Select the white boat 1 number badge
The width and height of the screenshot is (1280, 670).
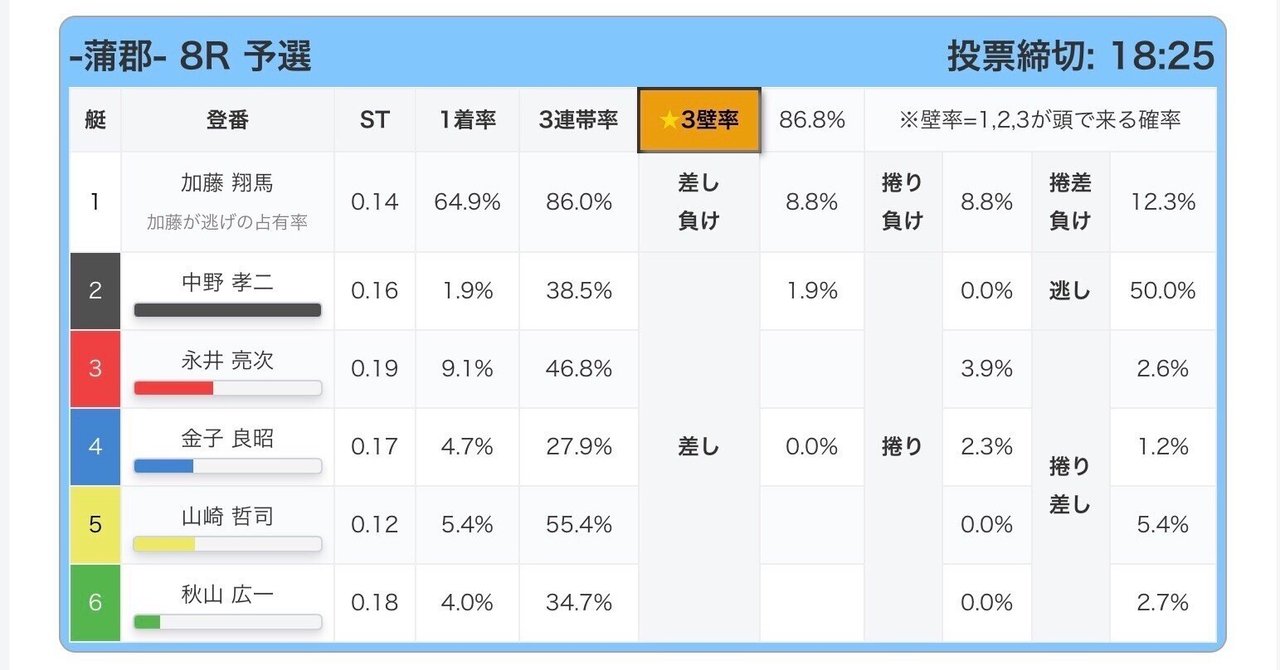tap(95, 200)
